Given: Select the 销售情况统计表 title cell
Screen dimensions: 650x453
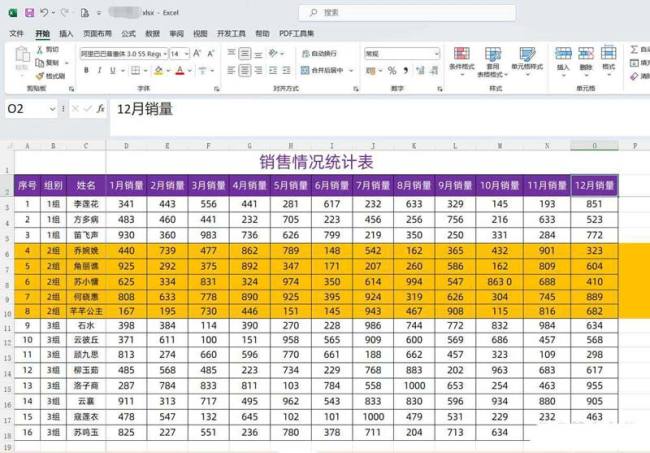Looking at the screenshot, I should (317, 162).
